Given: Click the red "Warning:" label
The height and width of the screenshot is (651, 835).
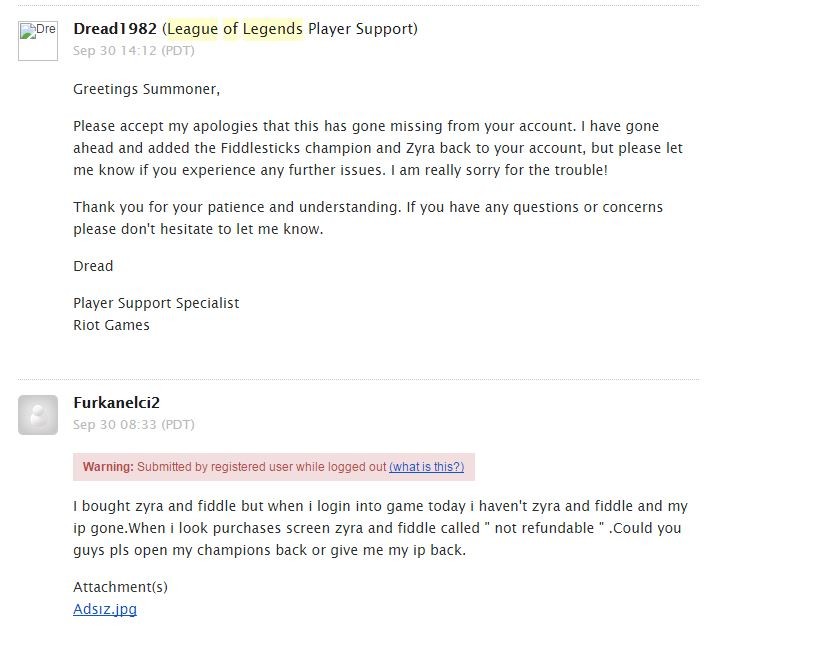Looking at the screenshot, I should tap(108, 467).
